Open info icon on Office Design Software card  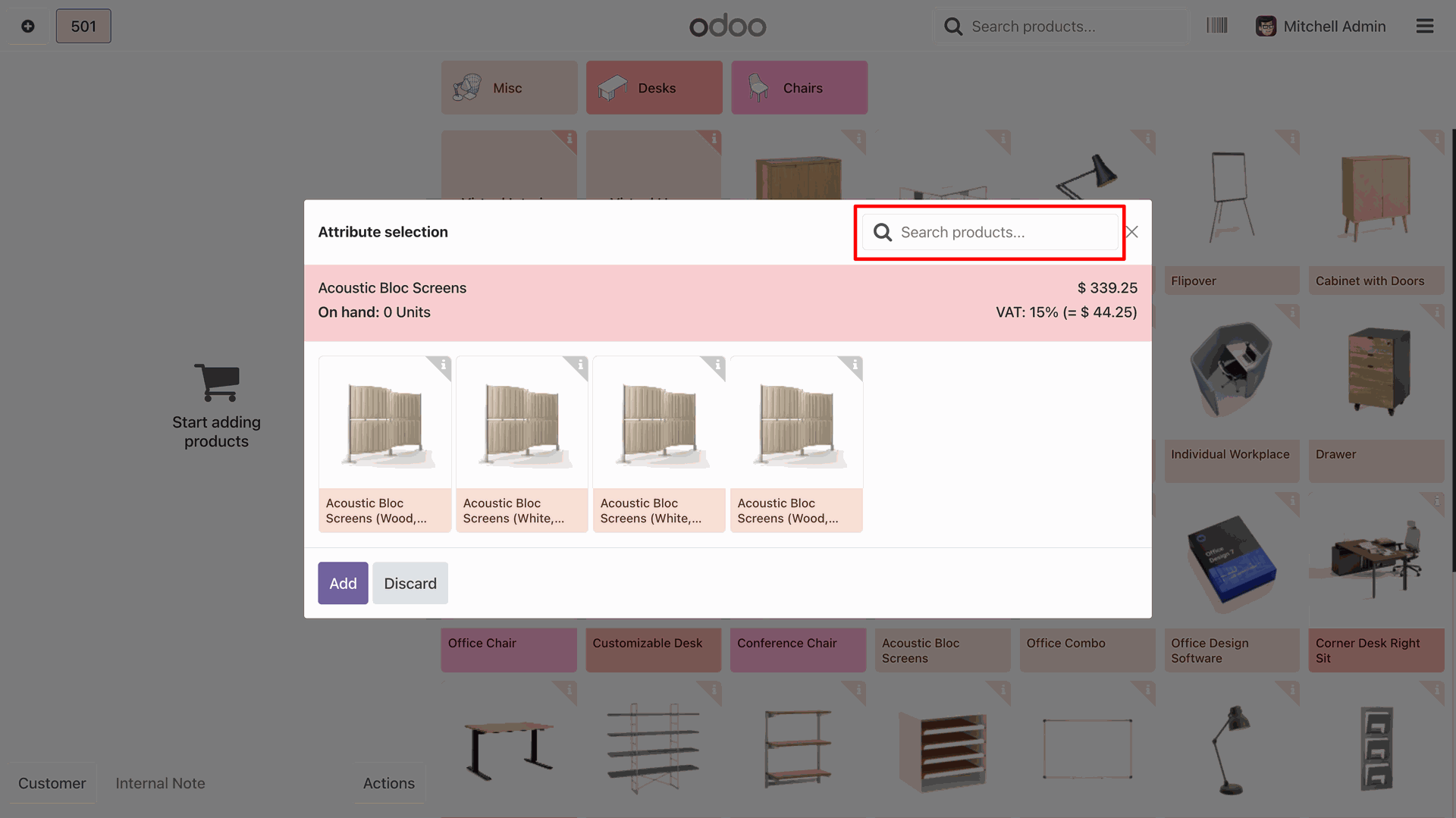click(x=1292, y=500)
